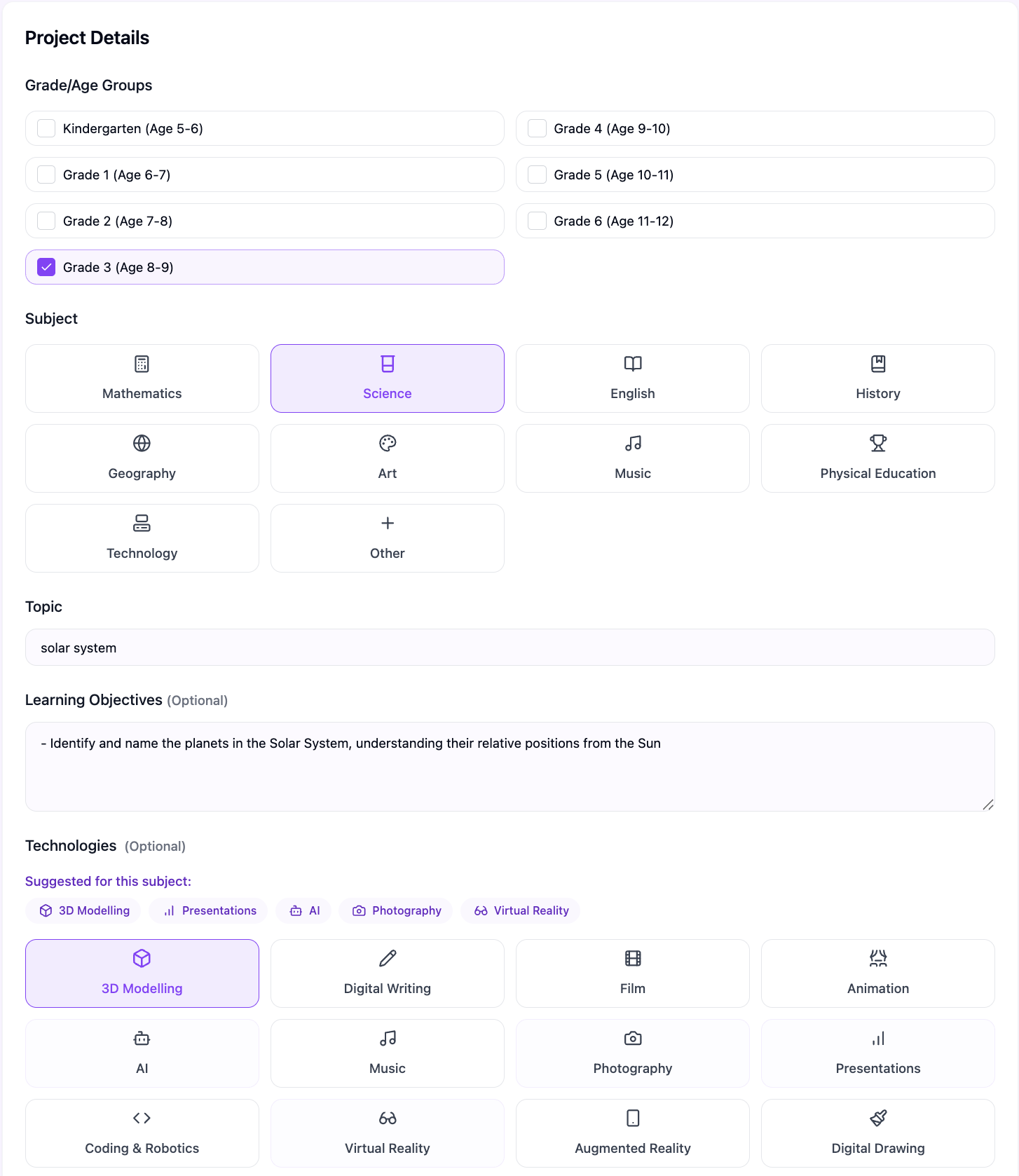Screen dimensions: 1019x1176
Task: Pick the Virtual Reality glasses card icon
Action: [388, 1119]
